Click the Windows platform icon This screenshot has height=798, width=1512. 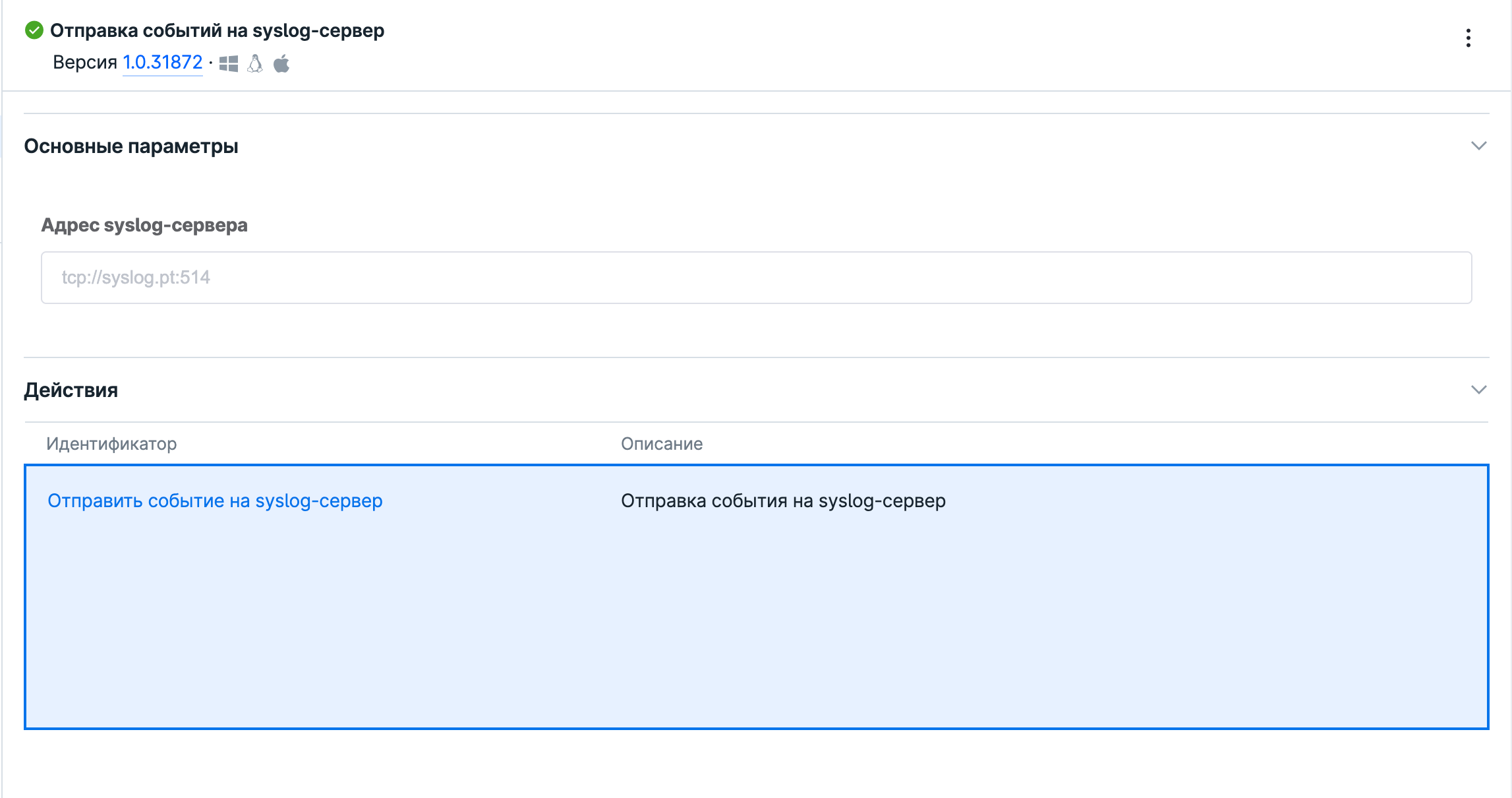[x=228, y=64]
